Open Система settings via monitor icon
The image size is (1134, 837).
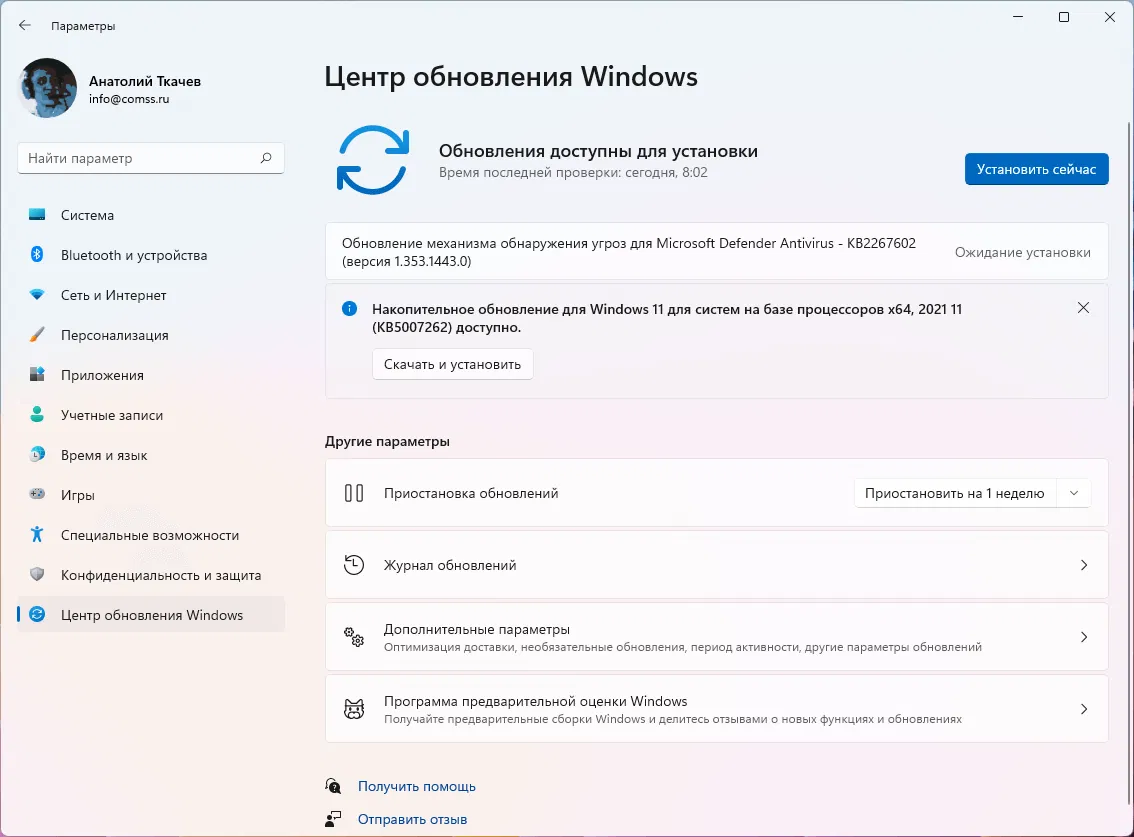pos(35,214)
